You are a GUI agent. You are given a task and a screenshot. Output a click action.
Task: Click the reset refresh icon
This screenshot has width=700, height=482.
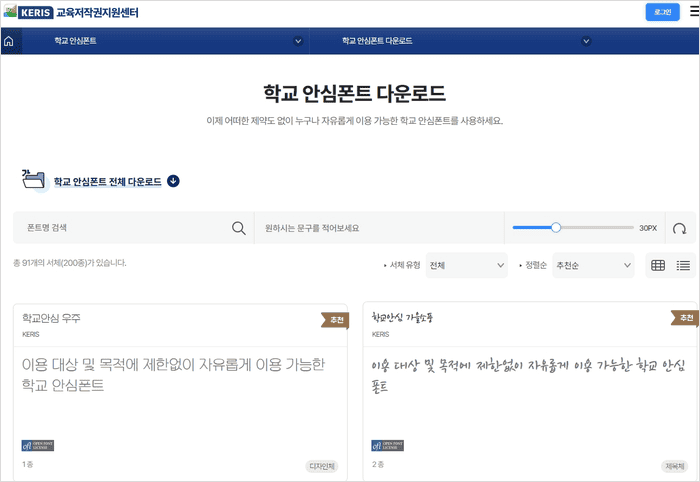pos(679,229)
